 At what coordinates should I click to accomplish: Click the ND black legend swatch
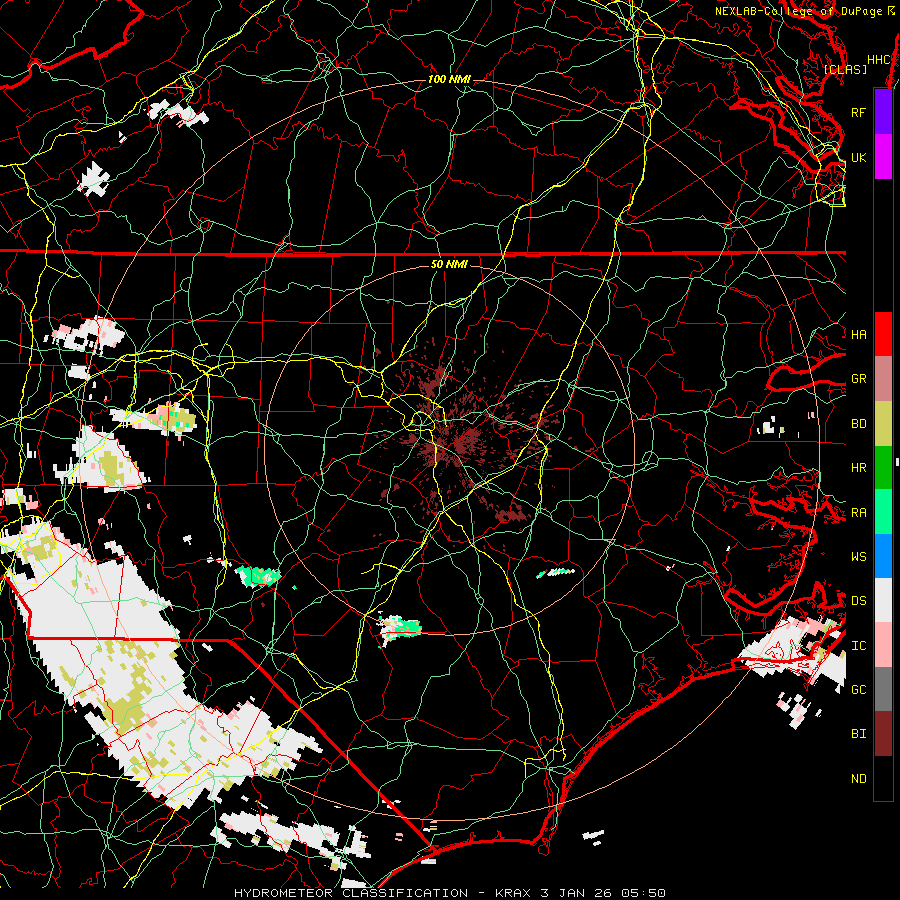883,778
